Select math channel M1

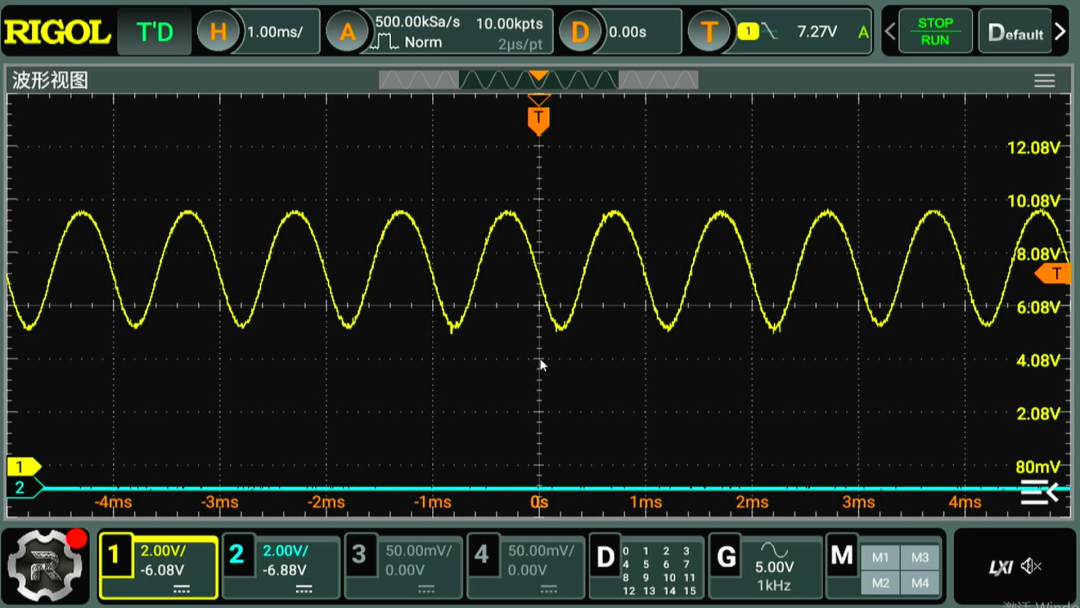click(x=880, y=558)
